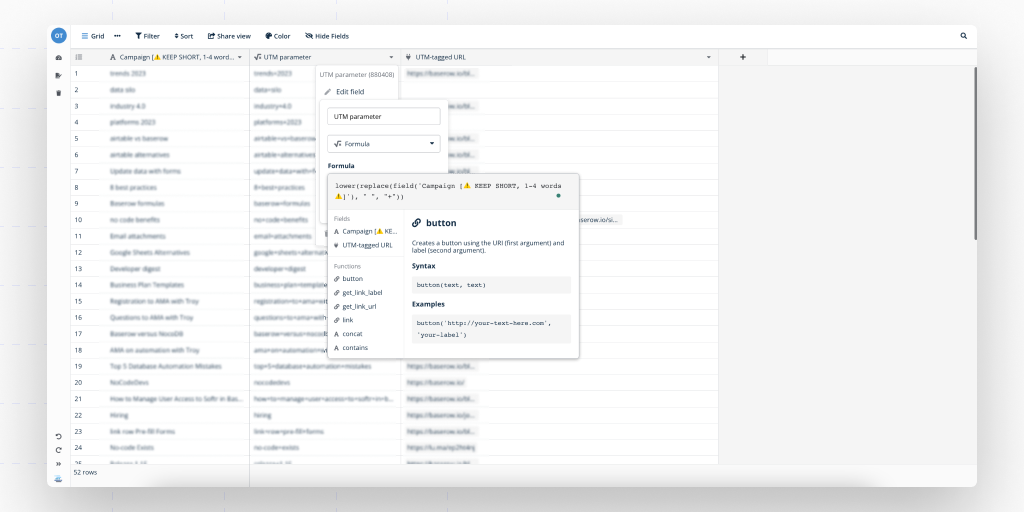Add new field with plus icon
Image resolution: width=1024 pixels, height=512 pixels.
[x=743, y=58]
